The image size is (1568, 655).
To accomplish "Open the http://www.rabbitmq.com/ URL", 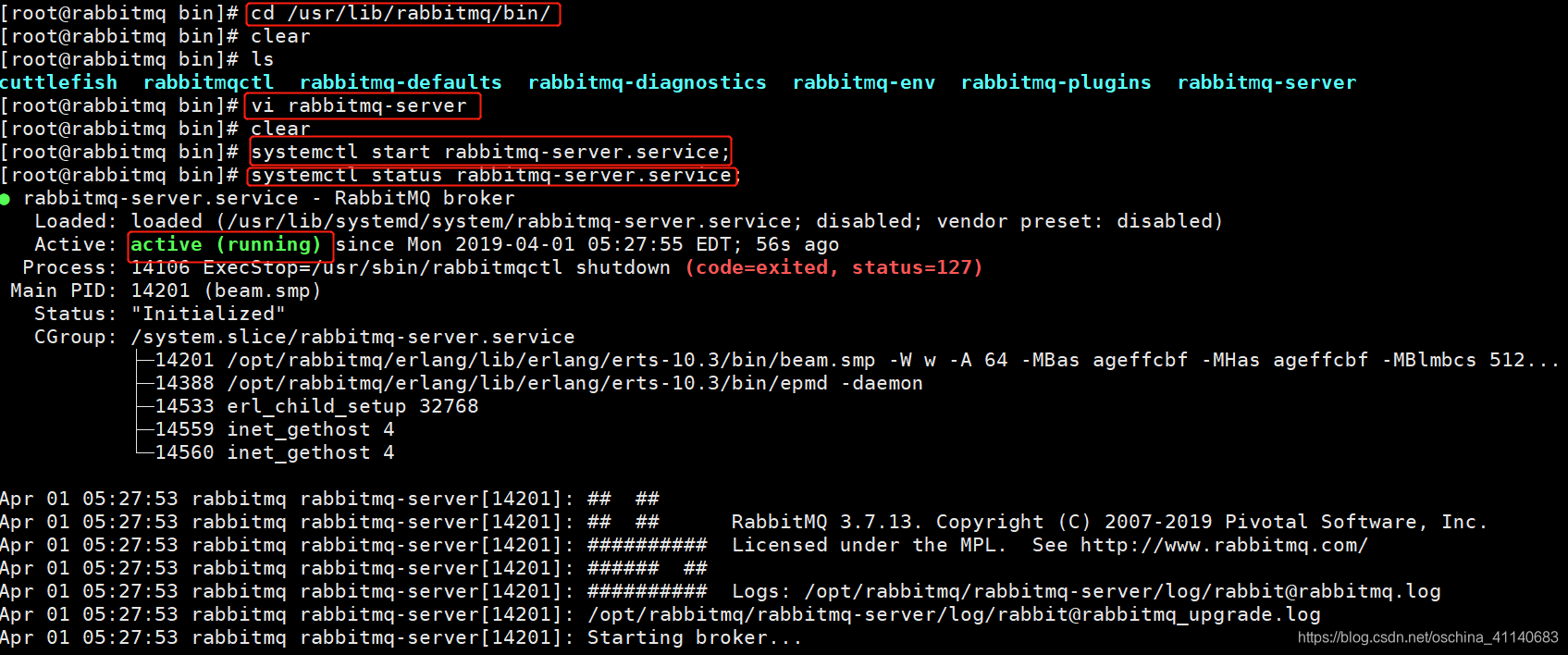I will point(1224,545).
